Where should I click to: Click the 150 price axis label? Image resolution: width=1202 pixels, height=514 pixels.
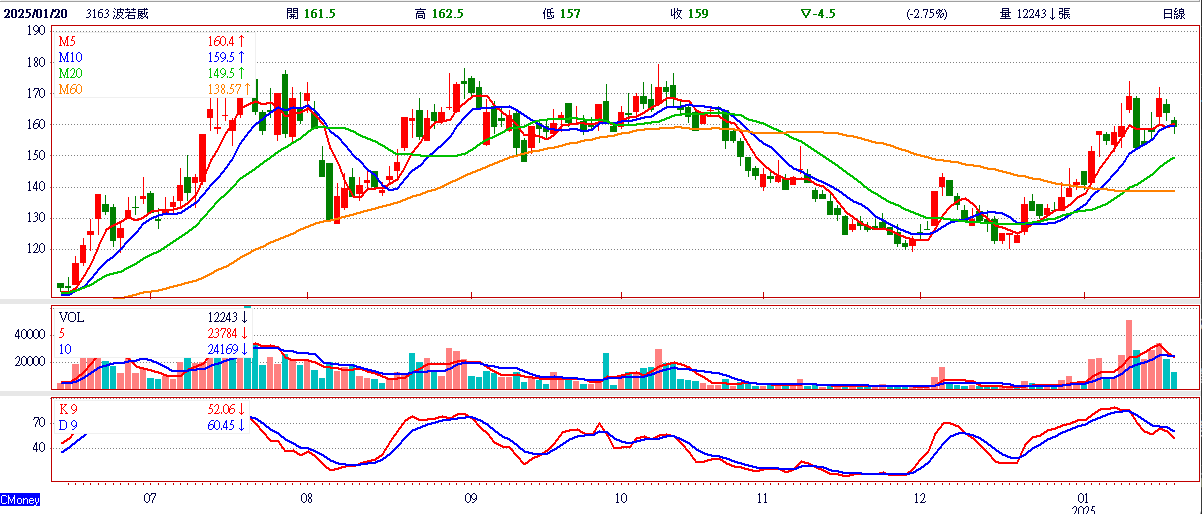pyautogui.click(x=36, y=155)
